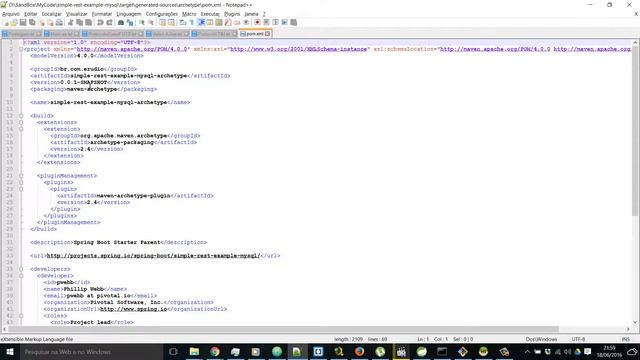Image resolution: width=640 pixels, height=360 pixels.
Task: Collapse the project tag fold marker
Action: pos(21,49)
